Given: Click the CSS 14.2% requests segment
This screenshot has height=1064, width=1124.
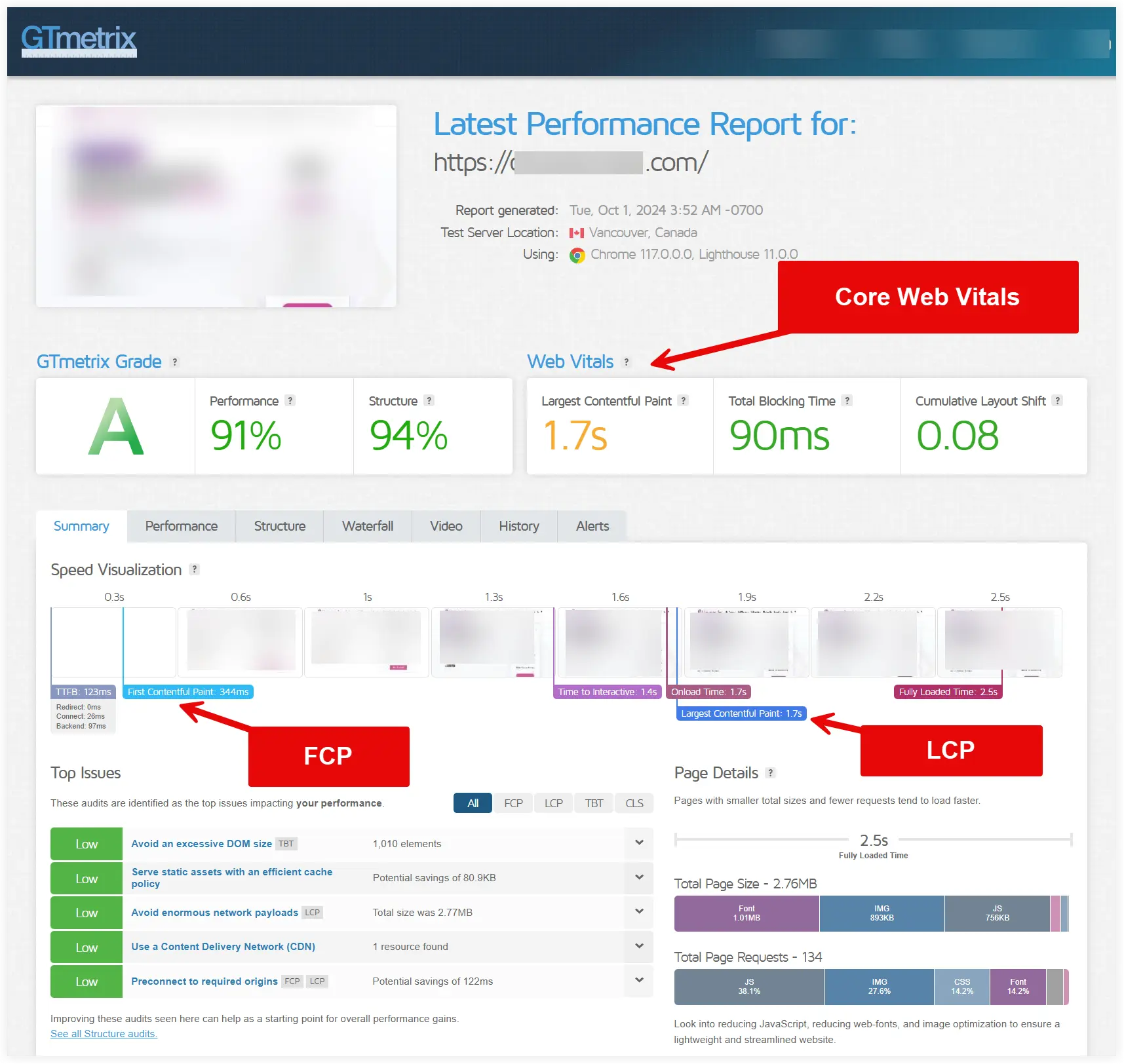Looking at the screenshot, I should 962,987.
